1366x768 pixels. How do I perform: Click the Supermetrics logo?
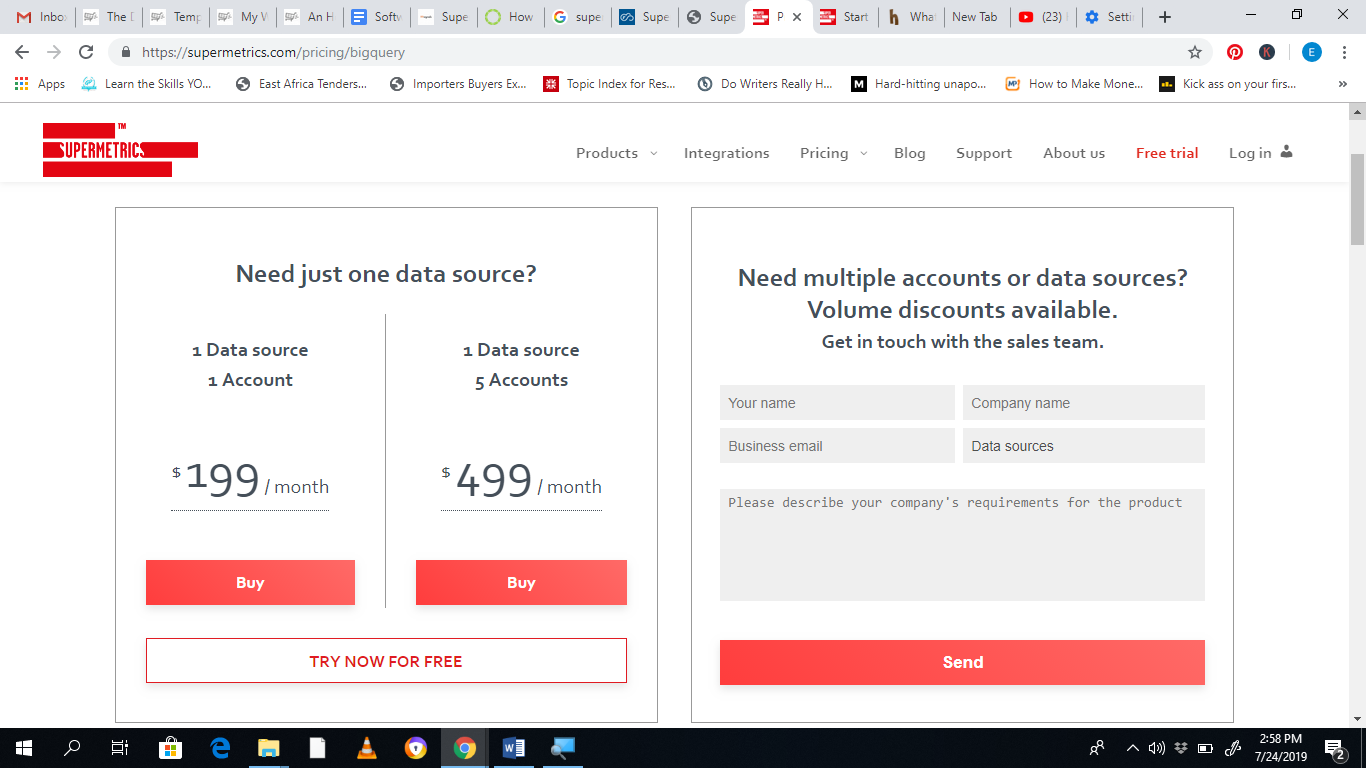(x=120, y=151)
